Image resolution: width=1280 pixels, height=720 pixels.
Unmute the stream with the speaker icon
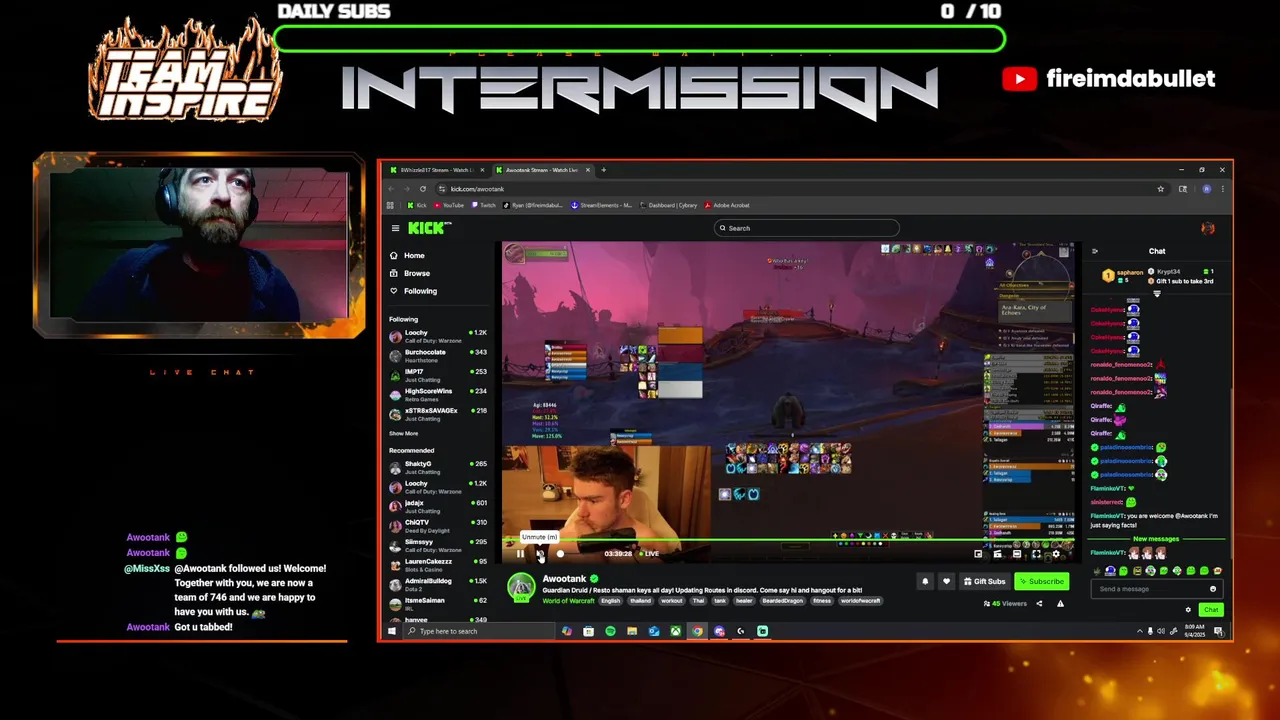(x=540, y=554)
